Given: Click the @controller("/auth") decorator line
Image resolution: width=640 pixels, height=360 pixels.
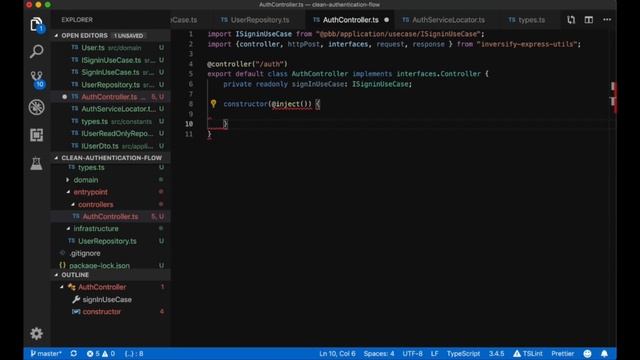Looking at the screenshot, I should point(247,64).
